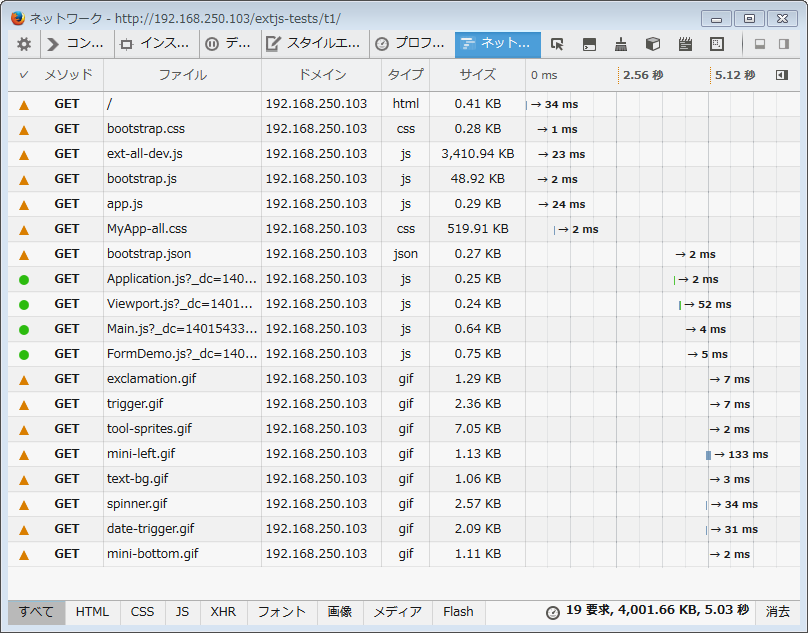Select the Viewport.js?_dc=1401... request
Screen dimensions: 808x633
(x=180, y=304)
